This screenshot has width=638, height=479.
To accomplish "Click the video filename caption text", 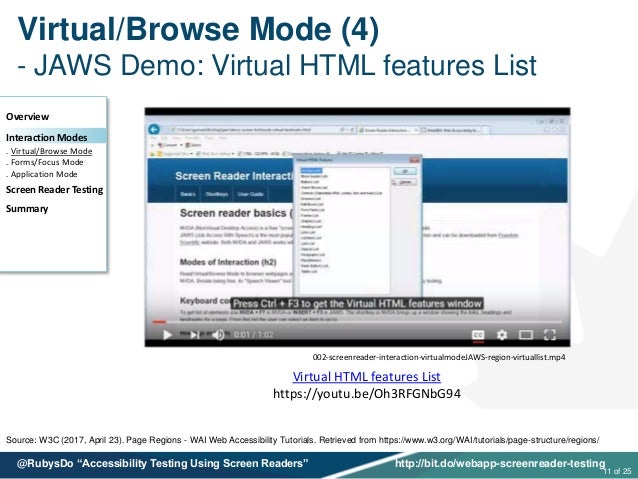I will point(439,357).
